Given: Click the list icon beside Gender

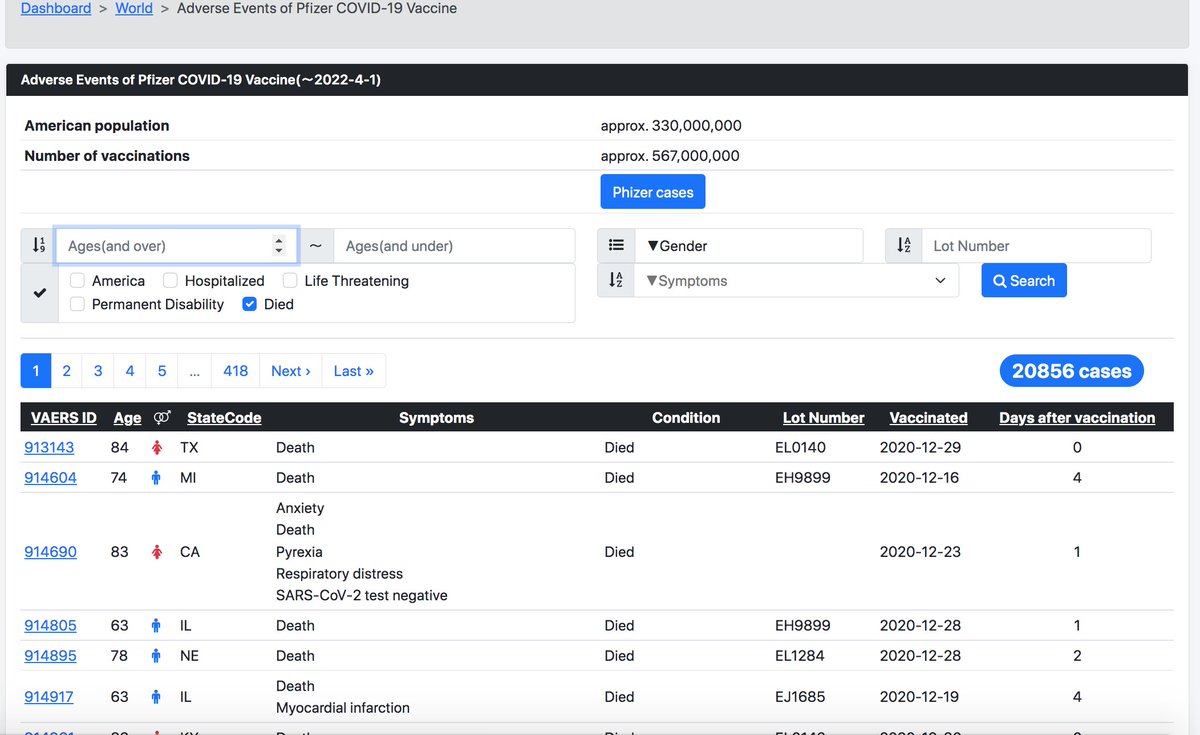Looking at the screenshot, I should (616, 245).
